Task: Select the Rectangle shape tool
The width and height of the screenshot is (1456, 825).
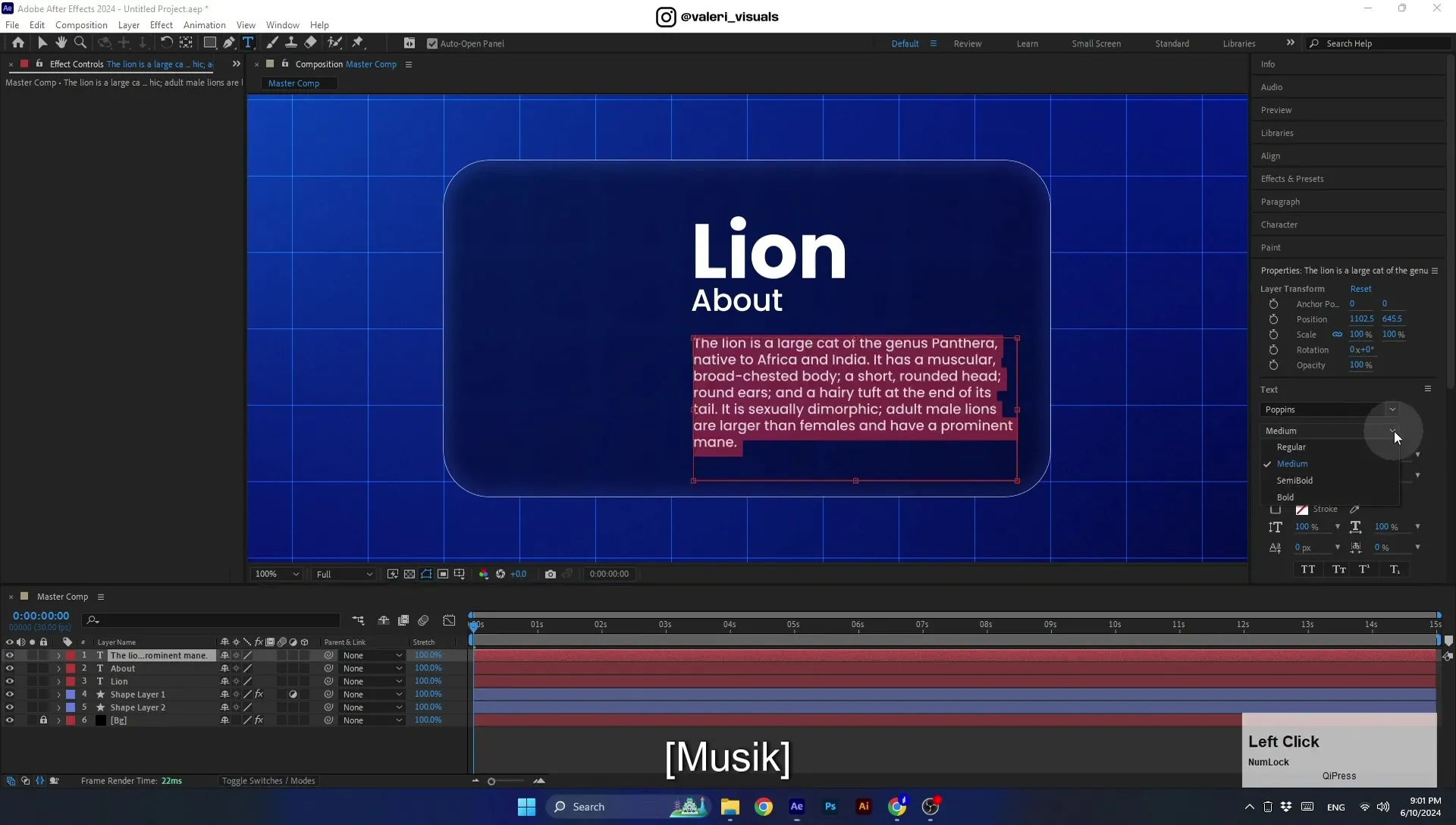Action: click(210, 43)
